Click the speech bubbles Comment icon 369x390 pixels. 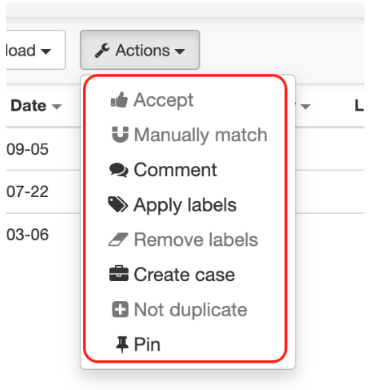coord(118,170)
